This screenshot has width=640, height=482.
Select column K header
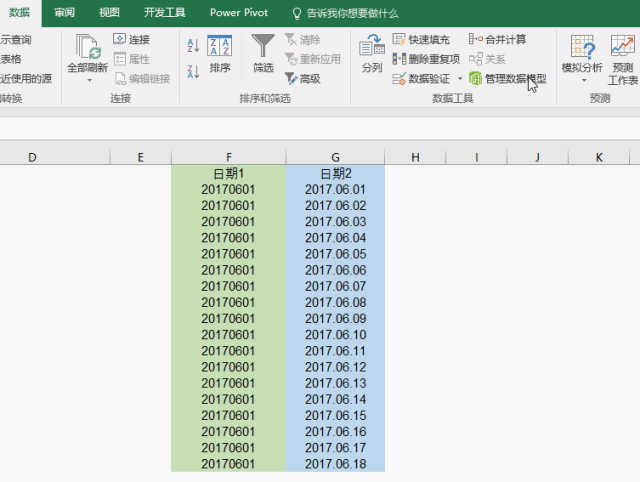[x=599, y=157]
